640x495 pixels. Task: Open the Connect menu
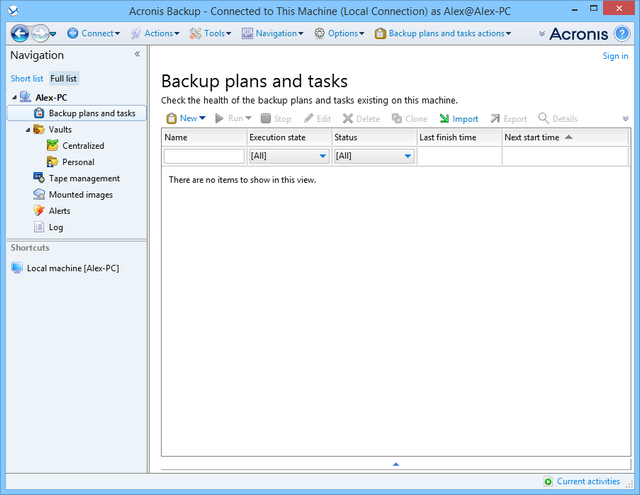coord(94,33)
